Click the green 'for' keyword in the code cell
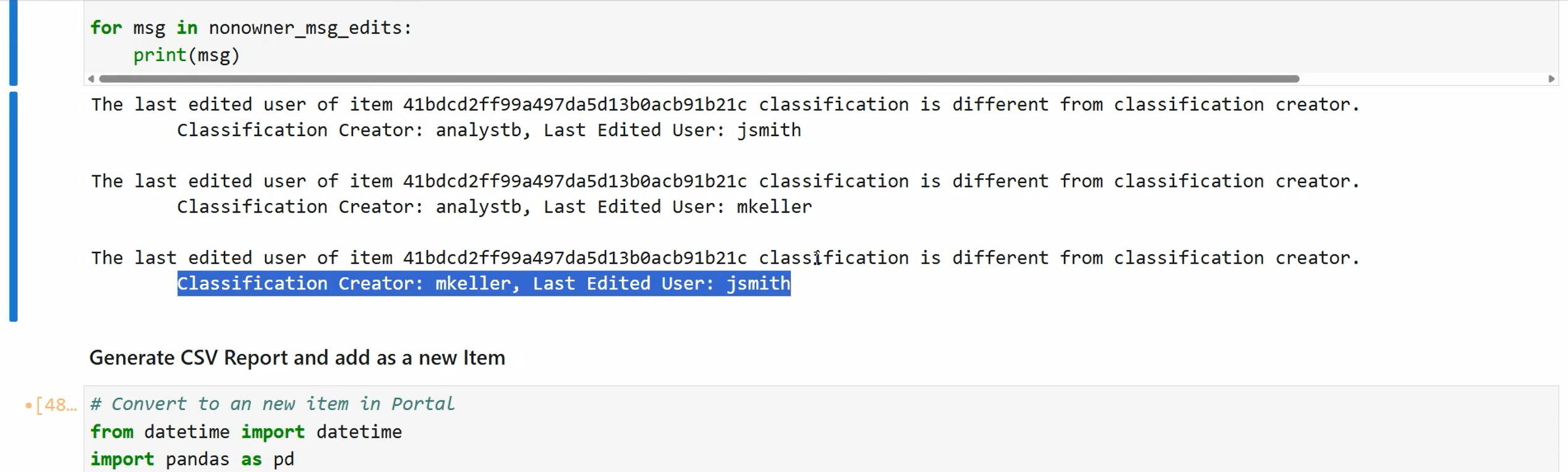Screen dimensions: 1568x472 click(106, 28)
